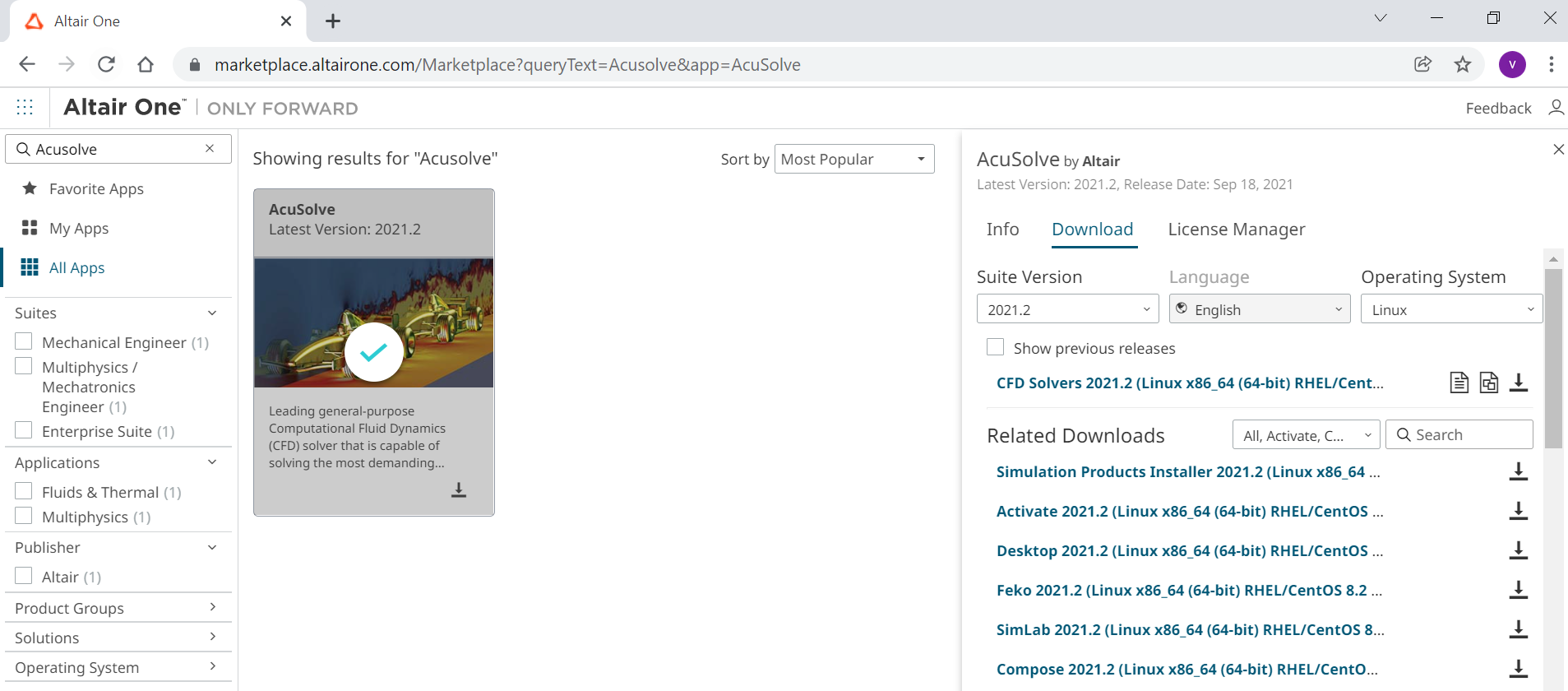Open the Operating System Linux dropdown
Screen dimensions: 1568x691
click(1451, 309)
